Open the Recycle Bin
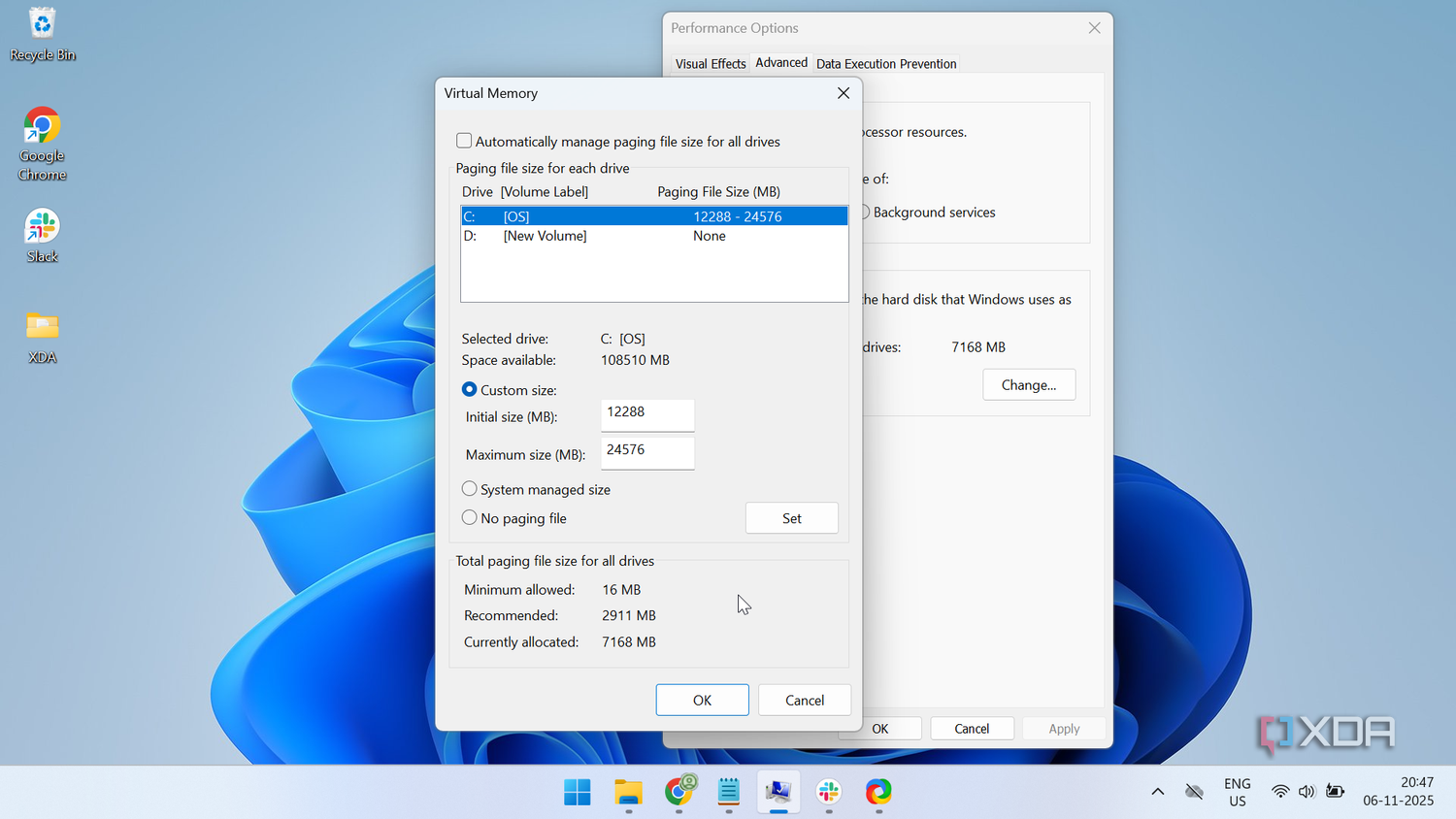This screenshot has width=1456, height=819. tap(42, 29)
